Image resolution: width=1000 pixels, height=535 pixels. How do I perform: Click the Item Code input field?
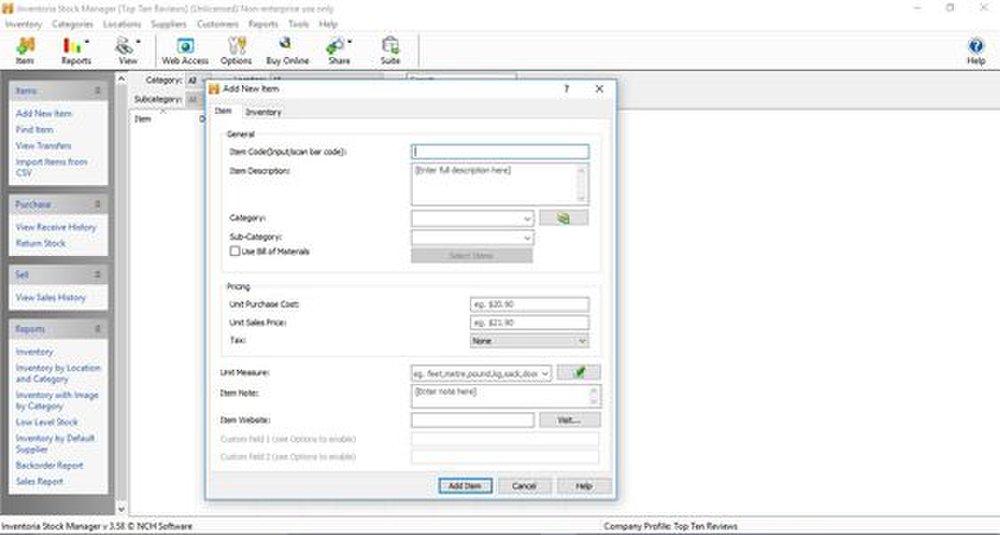(x=500, y=152)
